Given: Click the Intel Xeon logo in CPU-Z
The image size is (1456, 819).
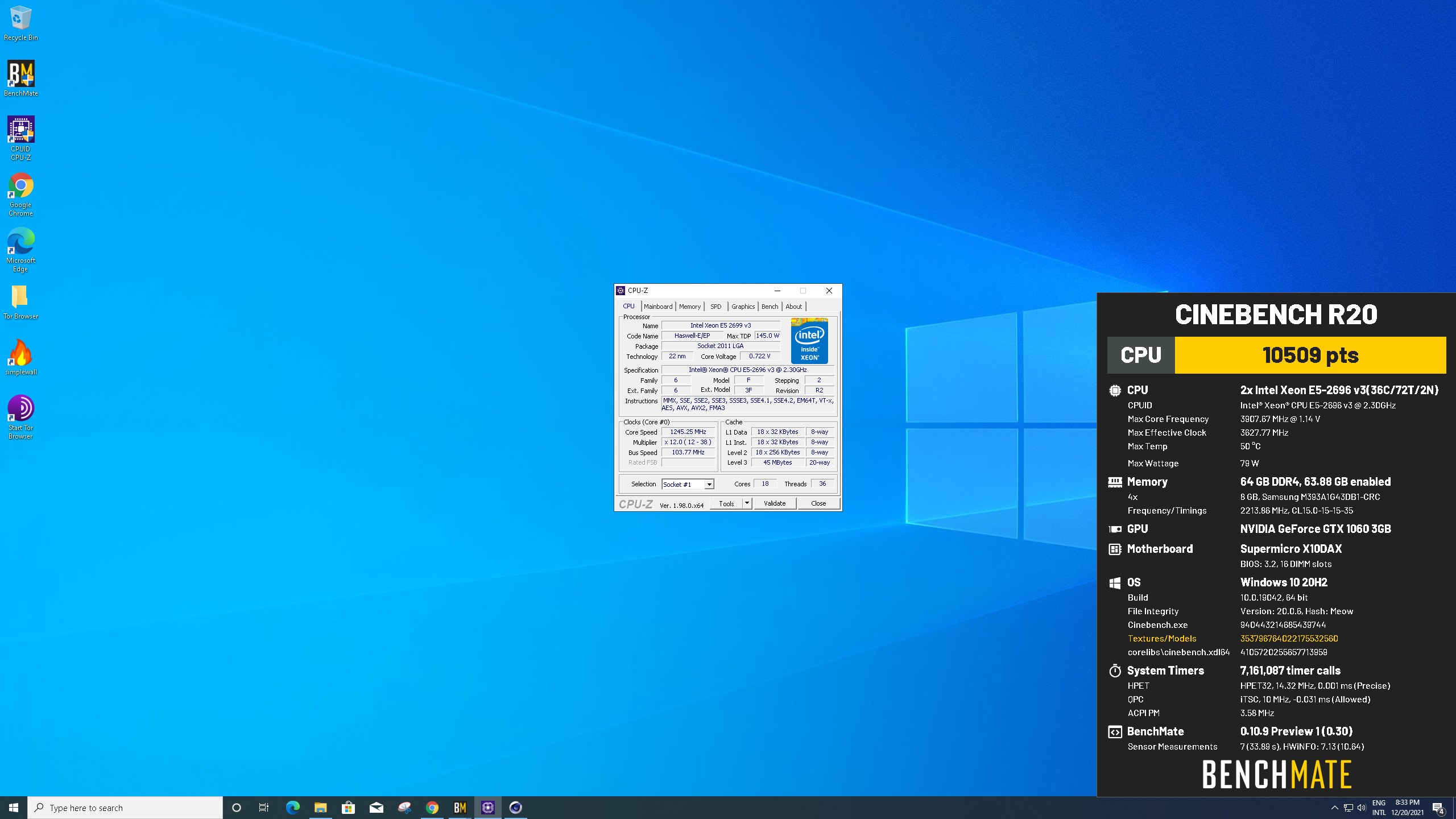Looking at the screenshot, I should click(809, 341).
